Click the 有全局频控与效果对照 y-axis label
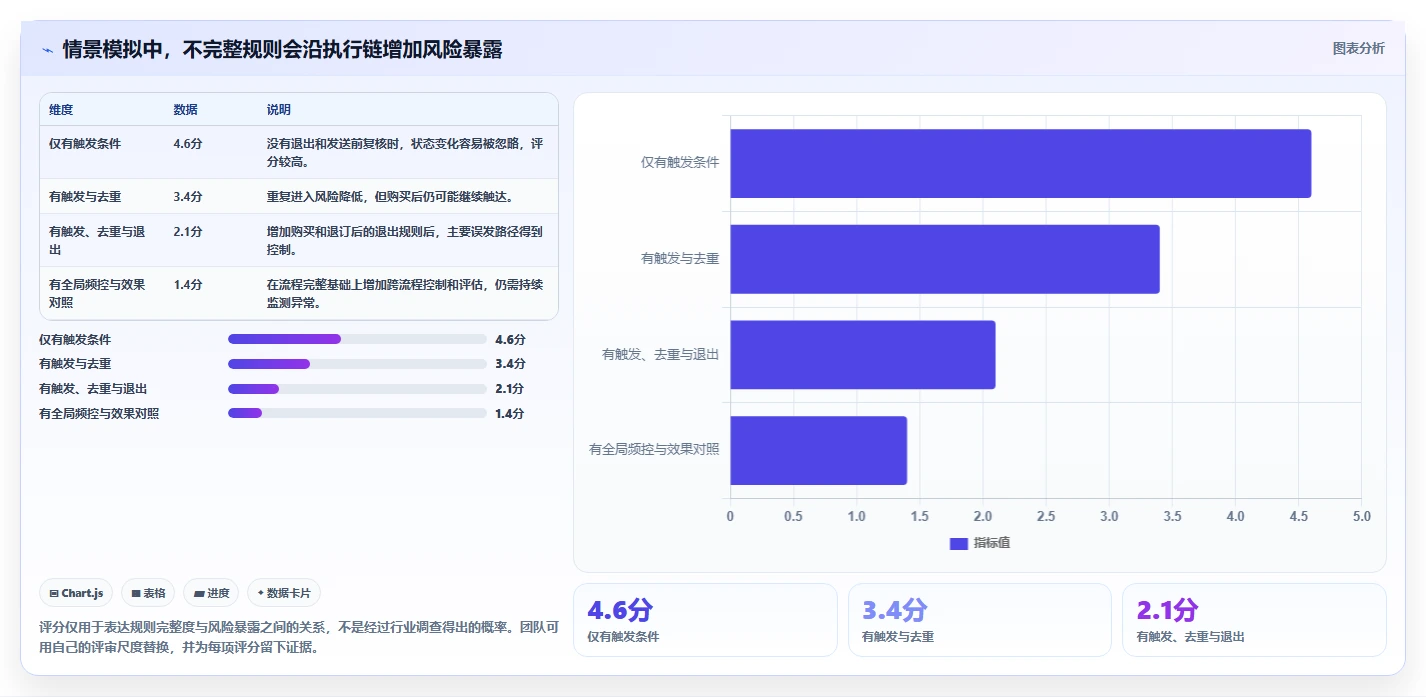1426x697 pixels. tap(654, 450)
